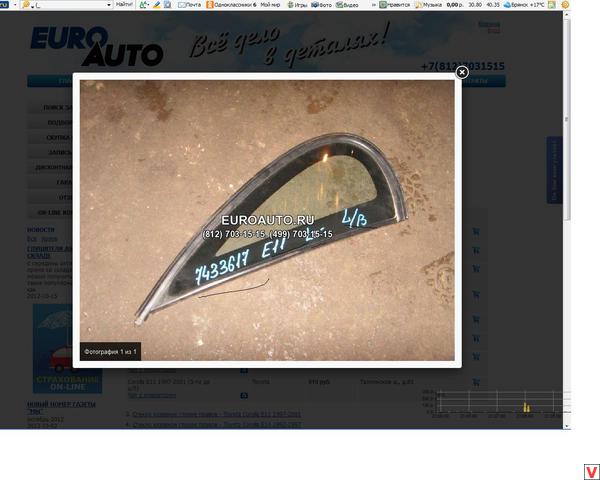
Task: Click the '40.35' currency rate value
Action: click(x=493, y=5)
